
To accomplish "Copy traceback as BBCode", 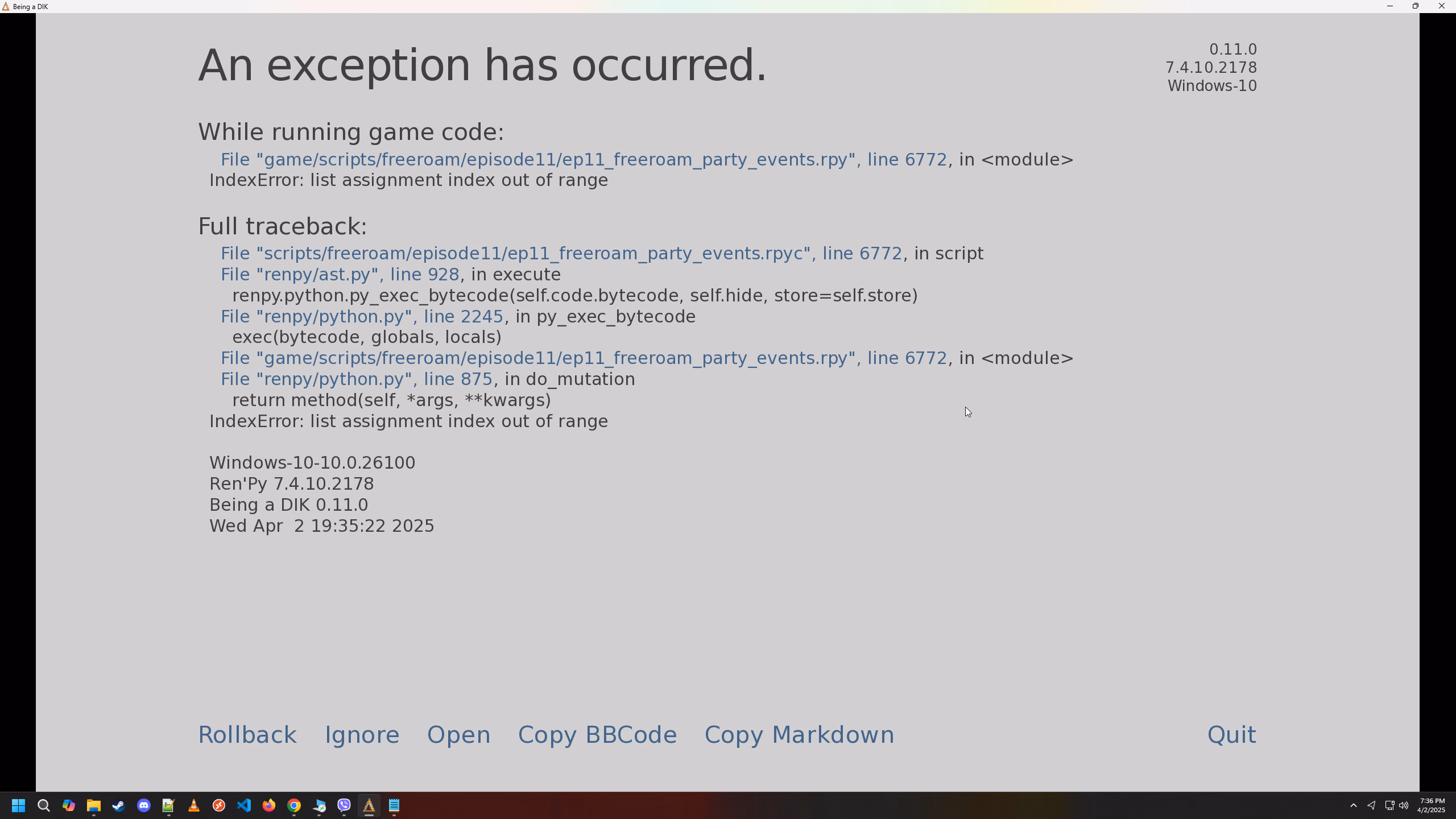I will pos(597,735).
